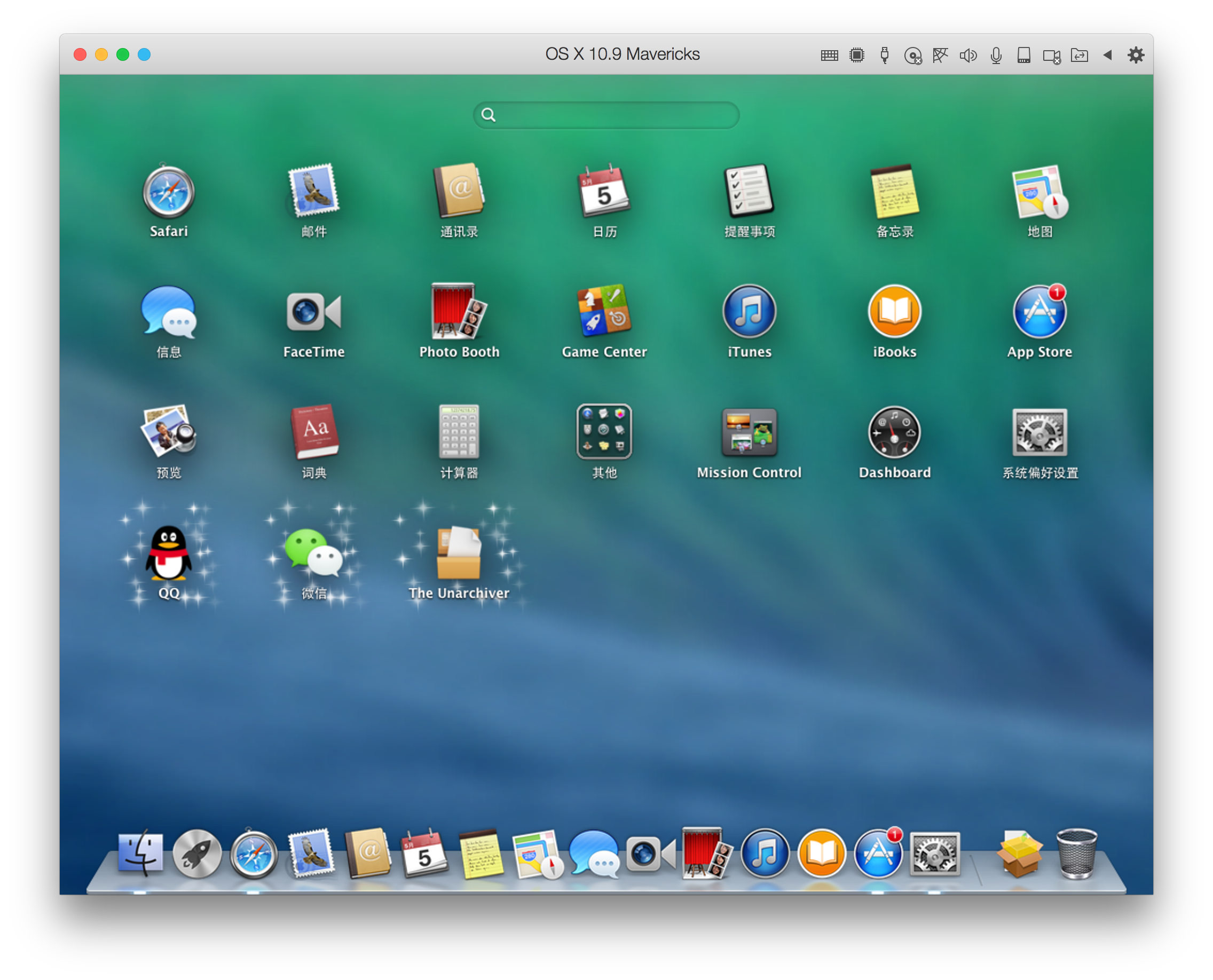Collapse the toolbar using the left triangle
This screenshot has width=1213, height=980.
[1107, 55]
